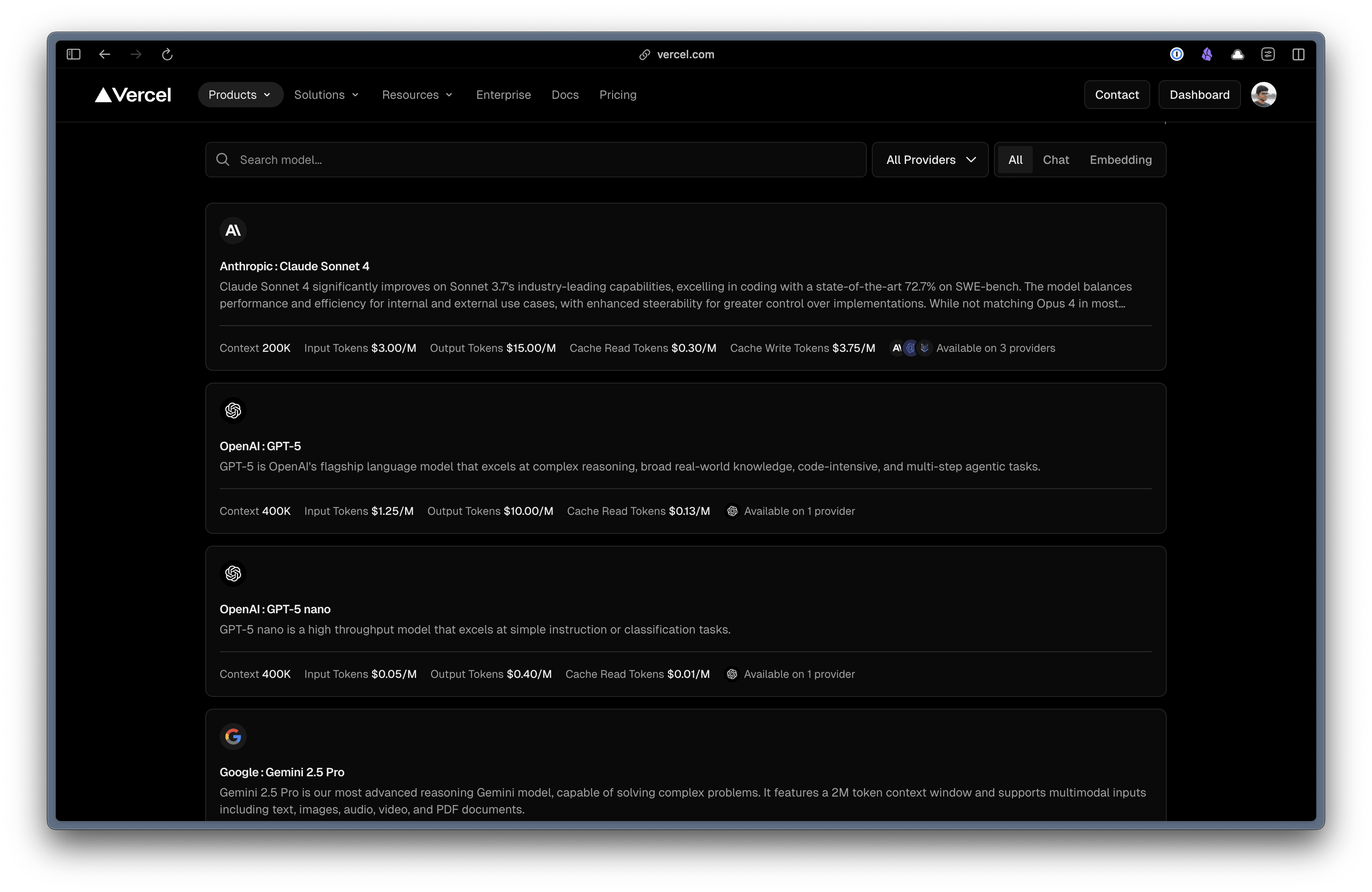Select the All filter tab
1372x892 pixels.
point(1015,160)
